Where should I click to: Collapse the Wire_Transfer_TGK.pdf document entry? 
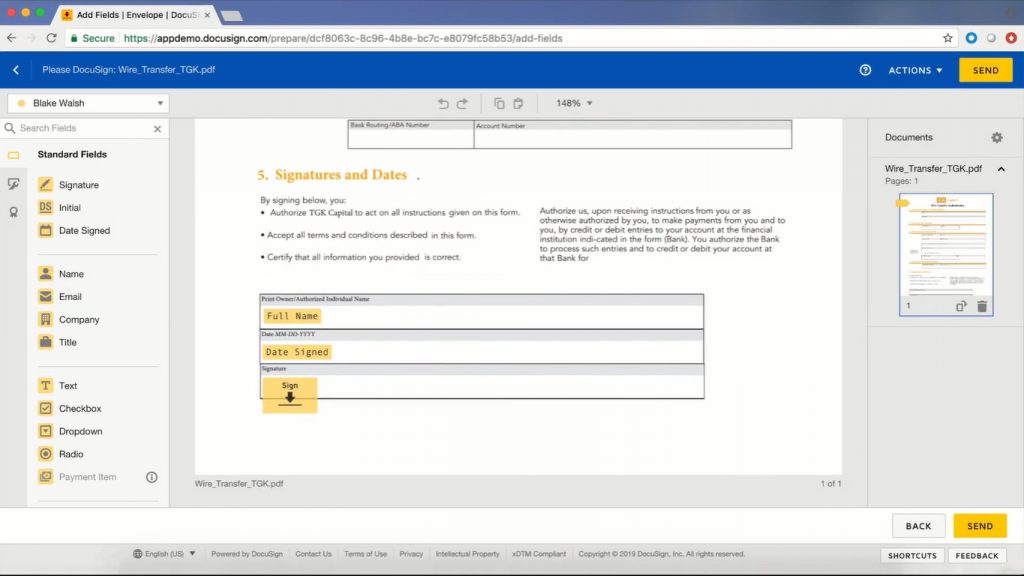pos(1001,169)
